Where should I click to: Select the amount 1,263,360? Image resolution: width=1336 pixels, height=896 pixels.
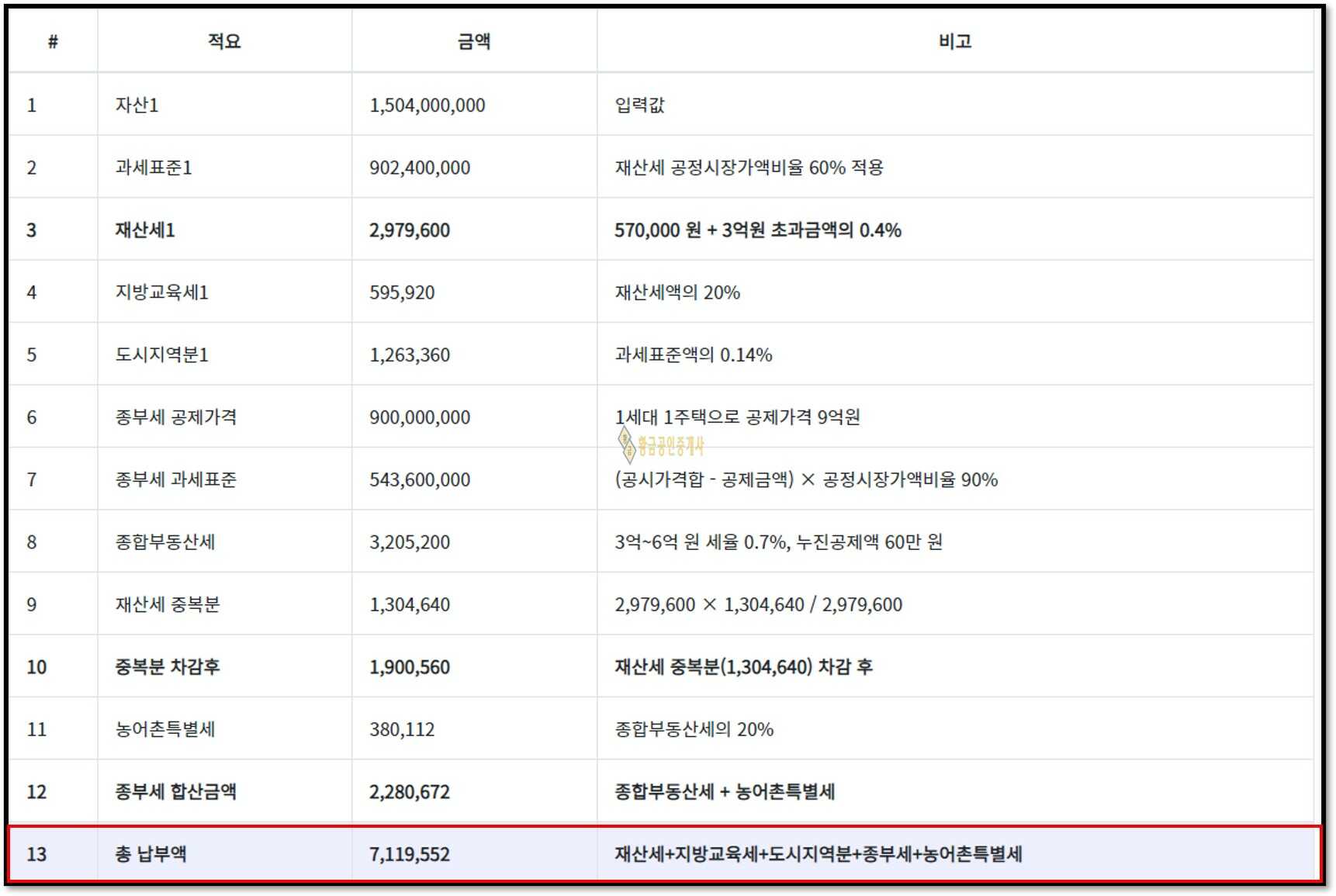[x=410, y=355]
